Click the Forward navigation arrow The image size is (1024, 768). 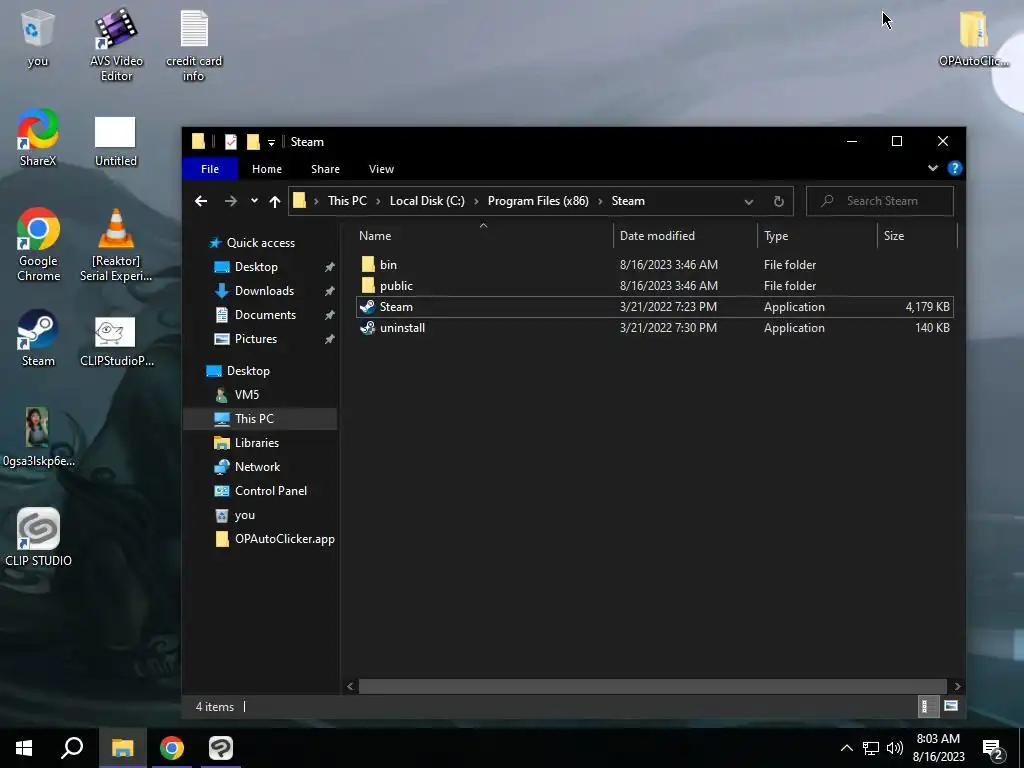231,201
